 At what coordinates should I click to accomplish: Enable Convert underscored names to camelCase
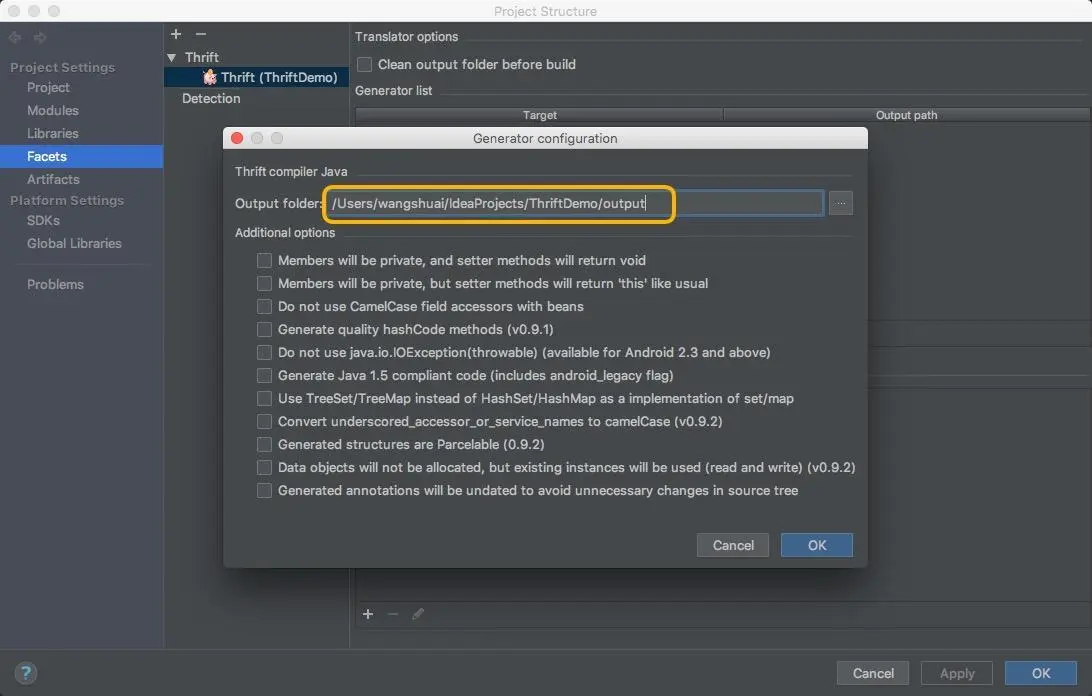click(x=264, y=422)
